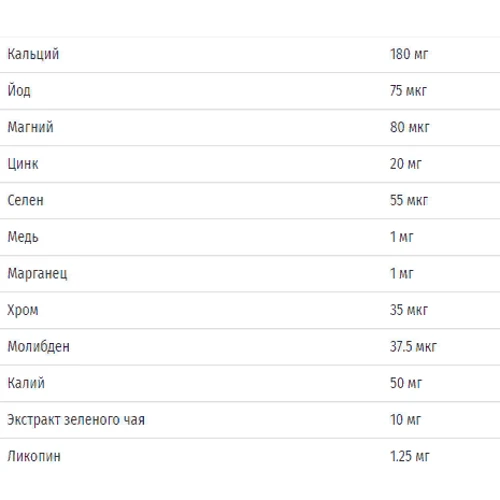Click the Цинк ingredient name
This screenshot has width=500, height=500.
pyautogui.click(x=23, y=164)
